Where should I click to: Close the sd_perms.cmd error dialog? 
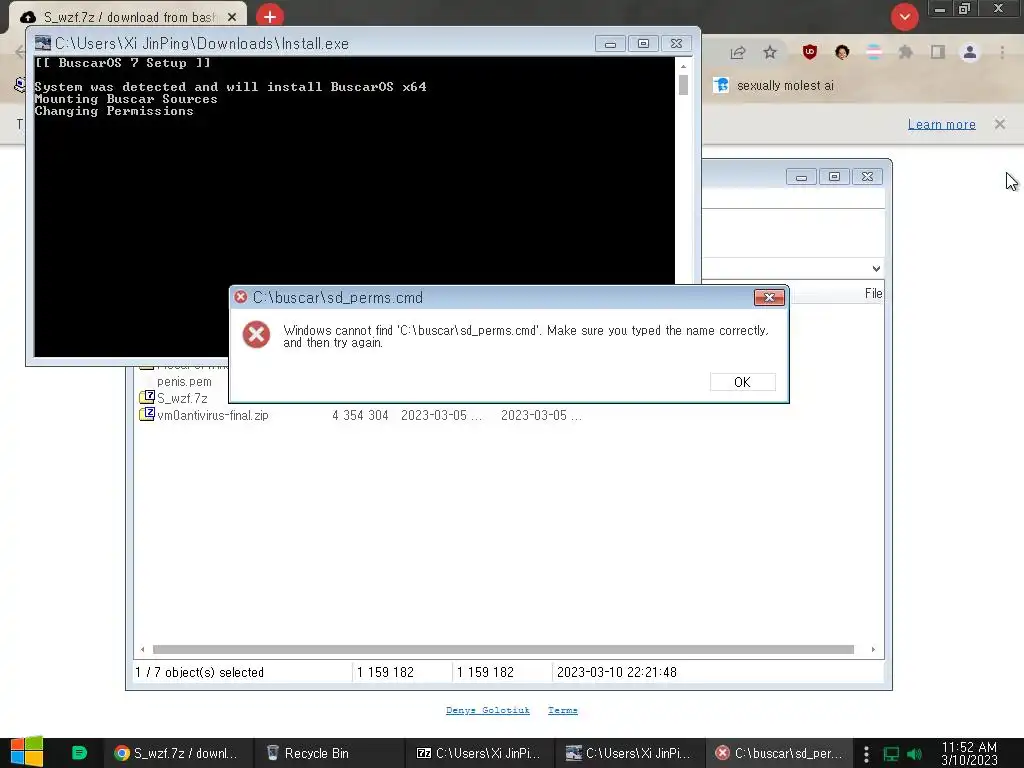point(769,298)
